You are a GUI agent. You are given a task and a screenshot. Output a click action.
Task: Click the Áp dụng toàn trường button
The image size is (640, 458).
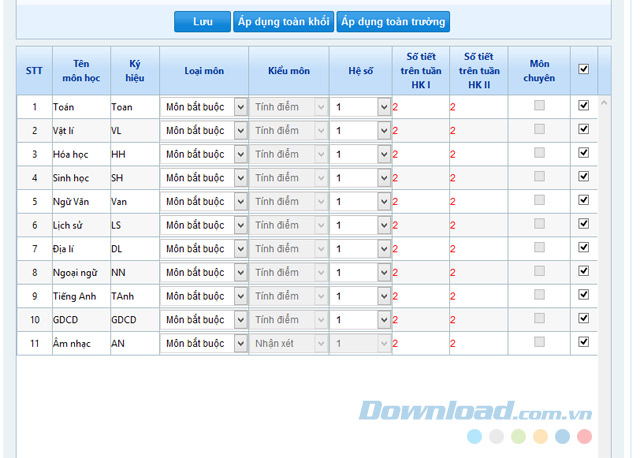tap(393, 21)
